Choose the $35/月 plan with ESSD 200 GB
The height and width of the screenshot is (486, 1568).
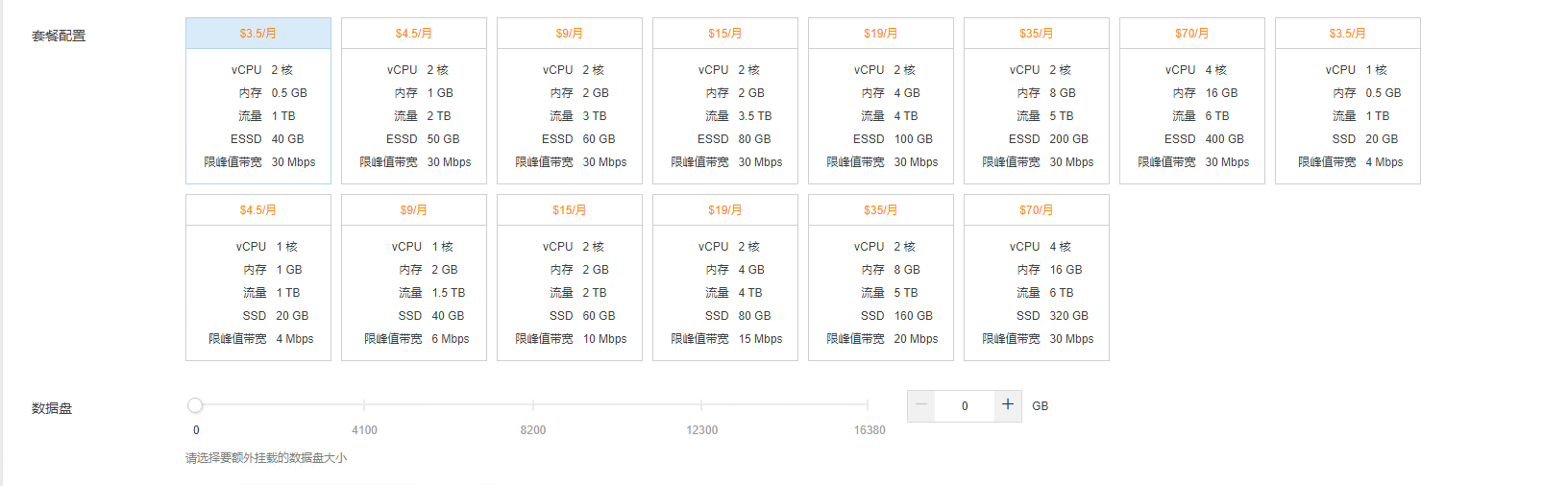click(1036, 101)
